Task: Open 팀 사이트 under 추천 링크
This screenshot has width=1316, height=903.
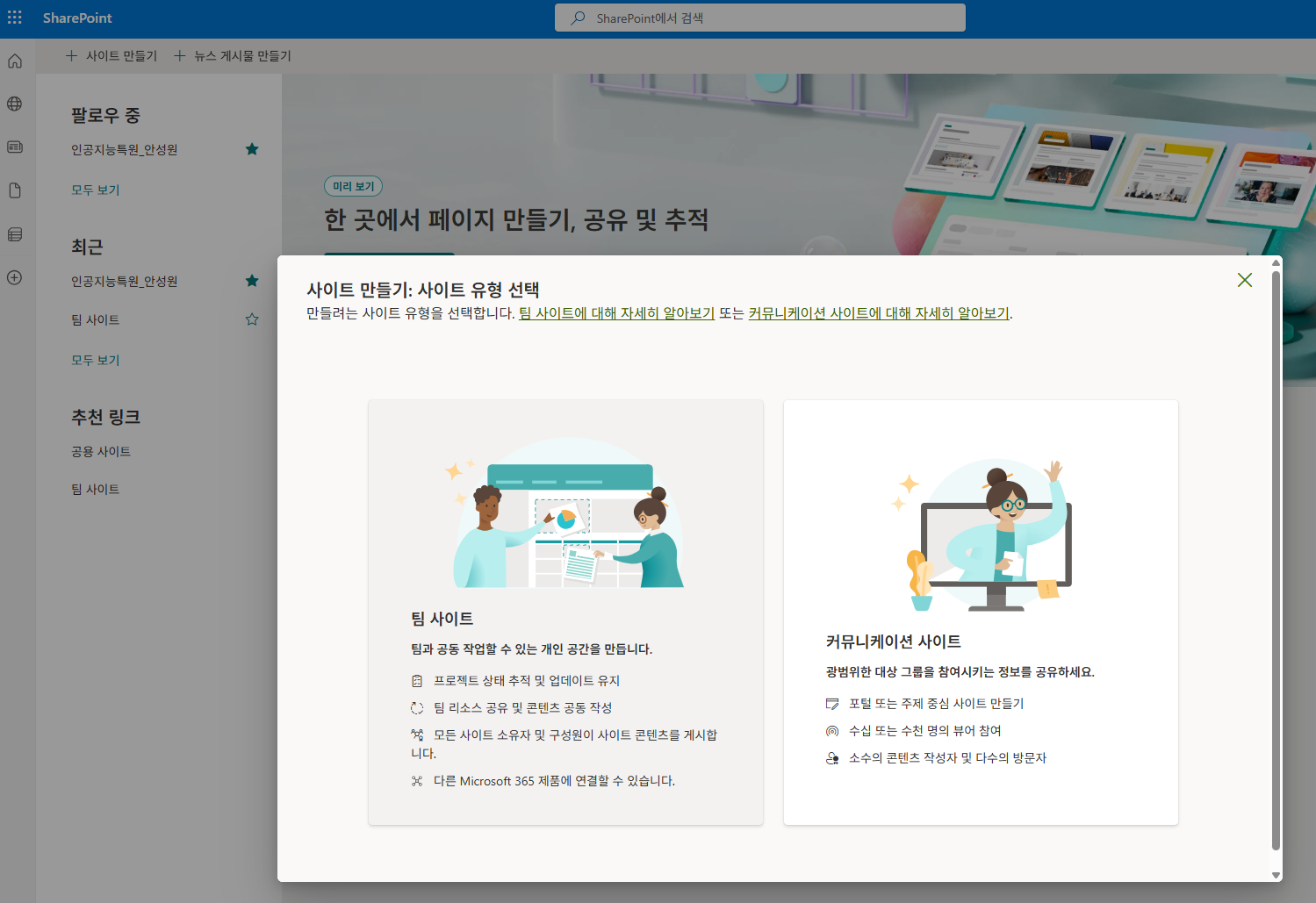Action: (x=96, y=489)
